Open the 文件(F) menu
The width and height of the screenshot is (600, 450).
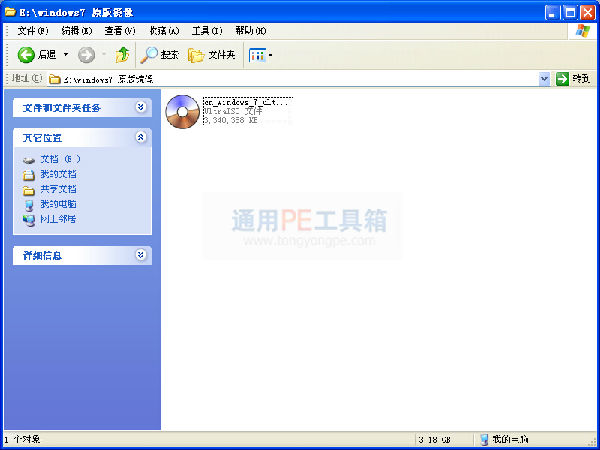[x=33, y=31]
